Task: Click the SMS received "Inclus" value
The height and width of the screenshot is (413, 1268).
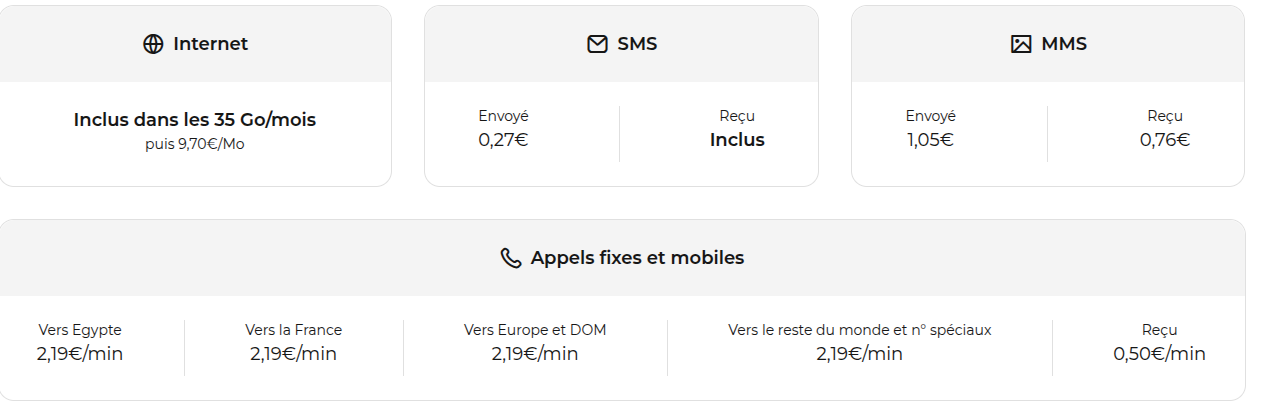Action: (x=737, y=140)
